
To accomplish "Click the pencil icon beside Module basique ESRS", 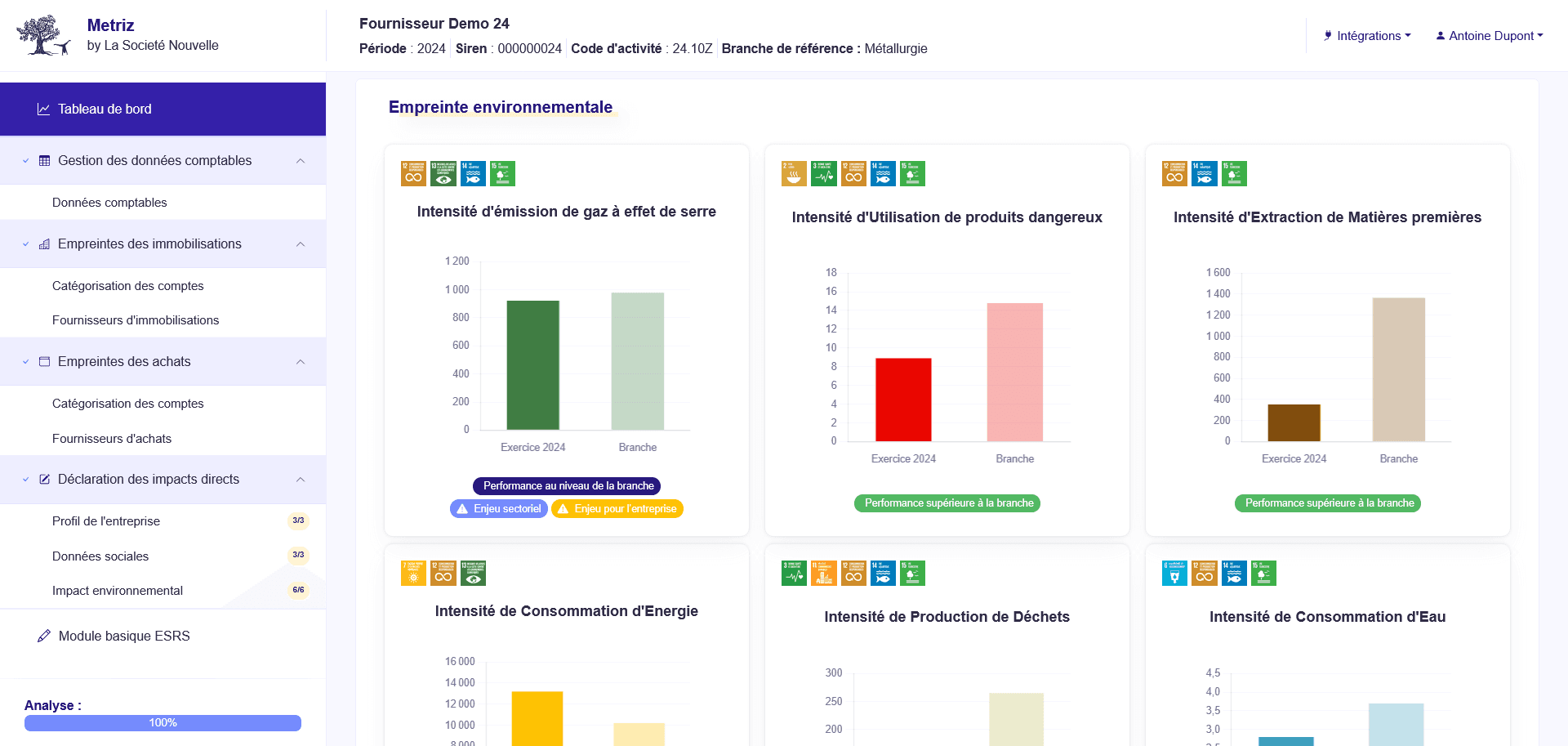I will click(x=44, y=636).
